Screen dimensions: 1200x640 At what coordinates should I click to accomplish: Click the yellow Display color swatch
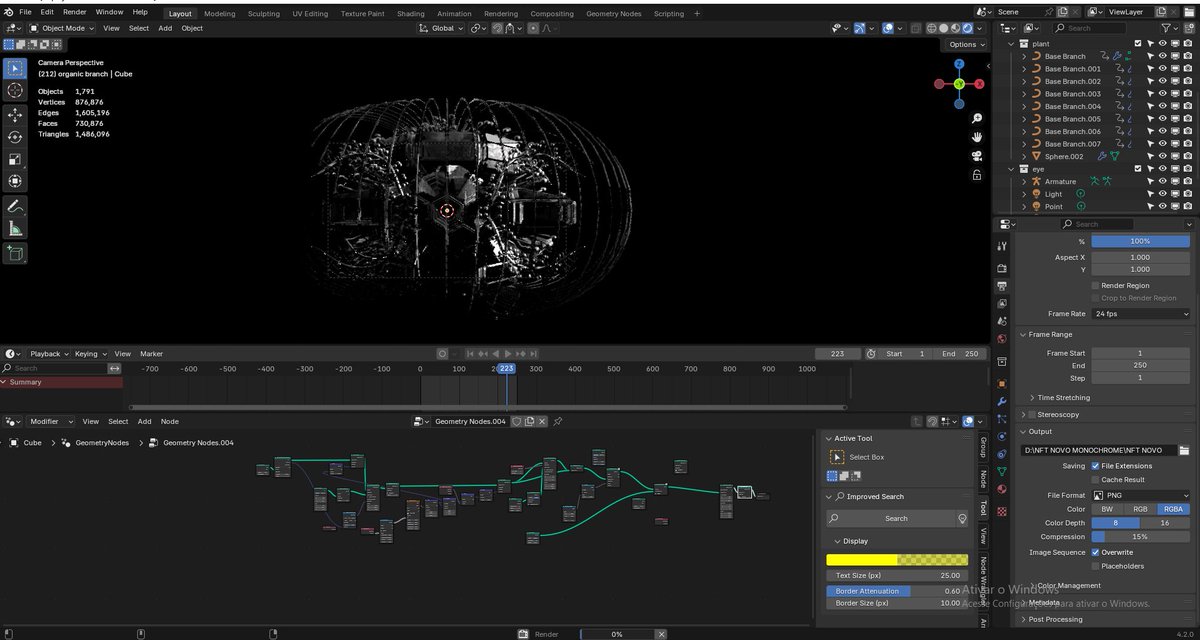(x=897, y=560)
